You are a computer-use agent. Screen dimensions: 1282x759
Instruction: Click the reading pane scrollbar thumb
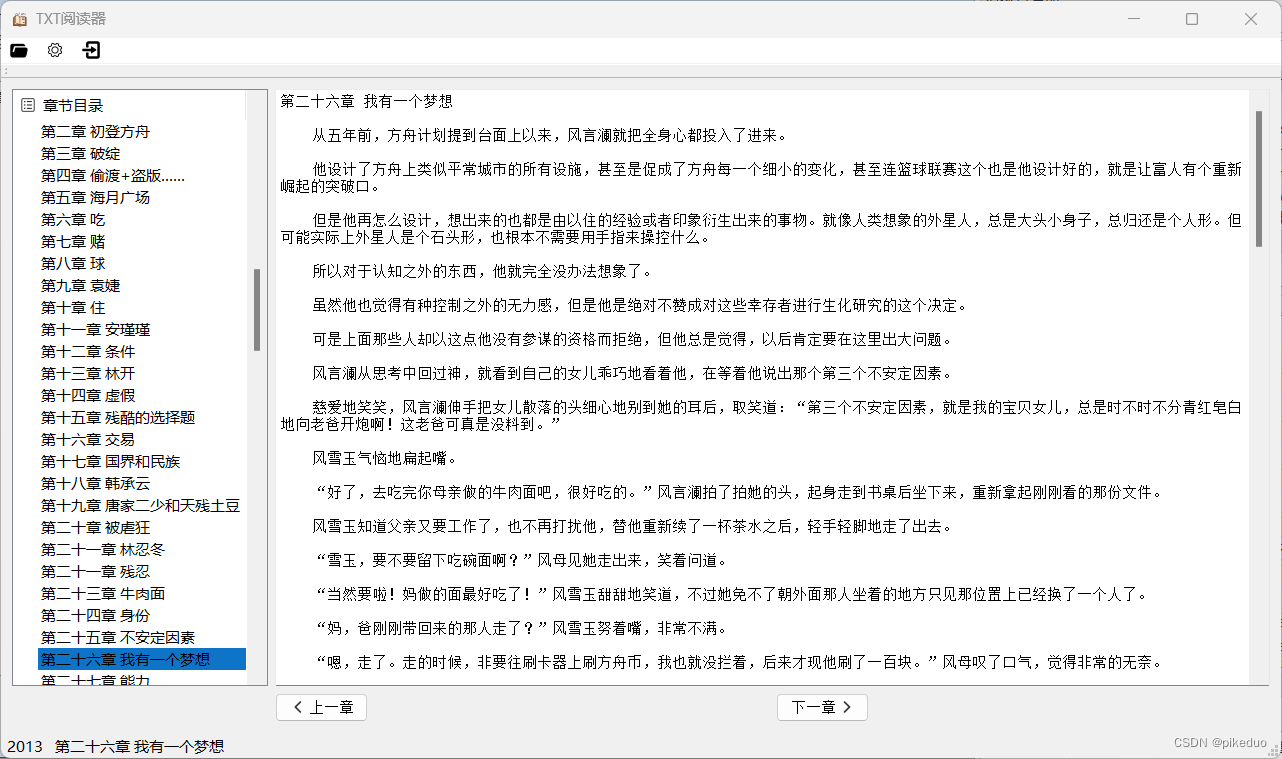1259,178
